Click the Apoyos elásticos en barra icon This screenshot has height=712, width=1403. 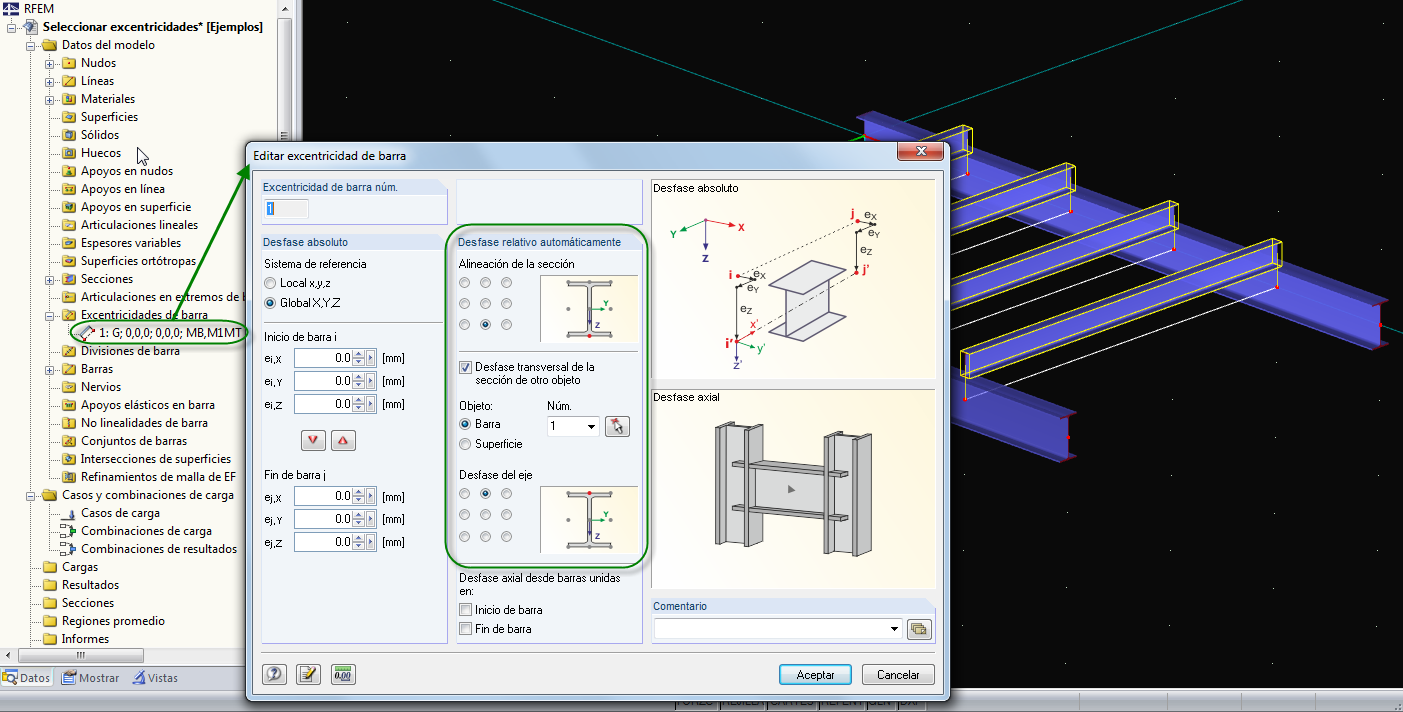point(69,405)
